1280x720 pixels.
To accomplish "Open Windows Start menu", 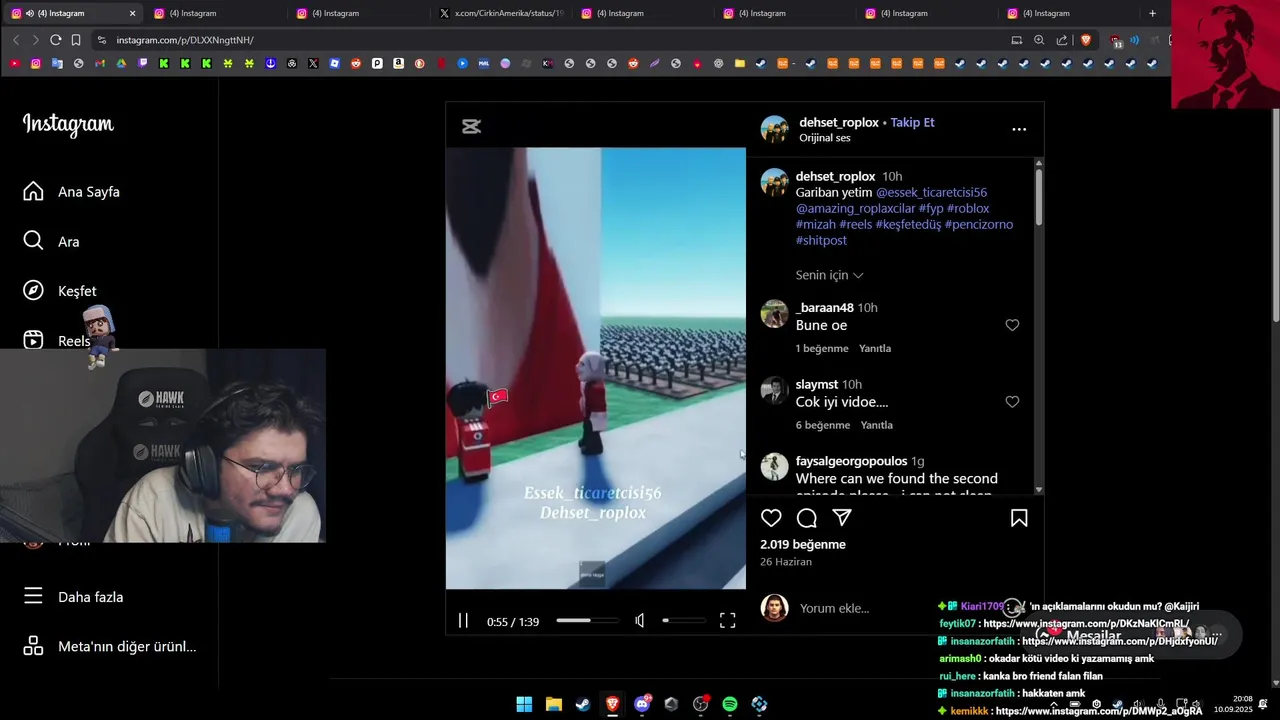I will (x=524, y=704).
